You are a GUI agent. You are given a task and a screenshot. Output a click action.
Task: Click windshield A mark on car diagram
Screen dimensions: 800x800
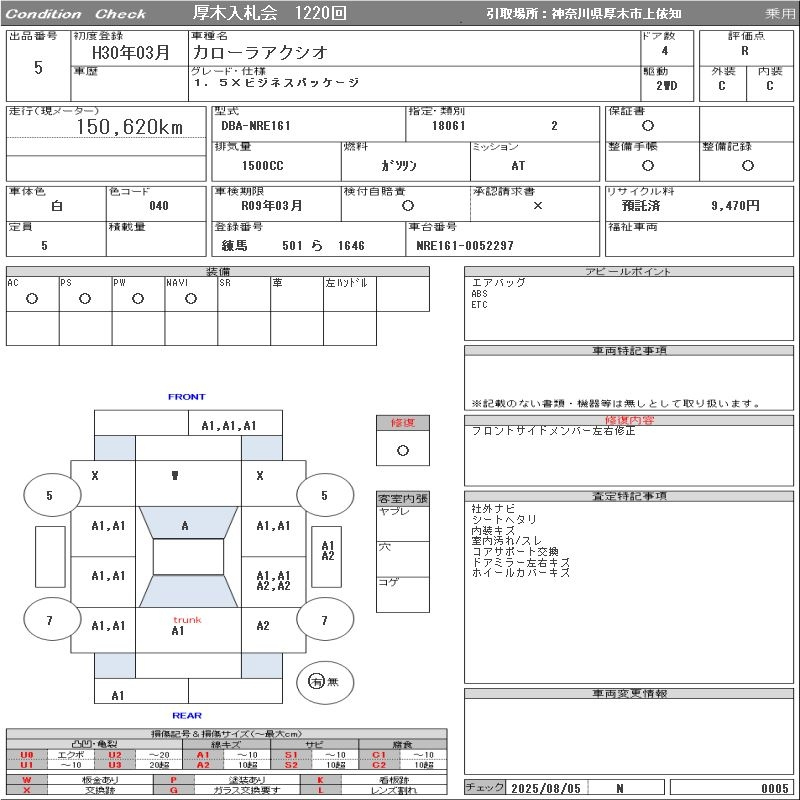coord(185,526)
